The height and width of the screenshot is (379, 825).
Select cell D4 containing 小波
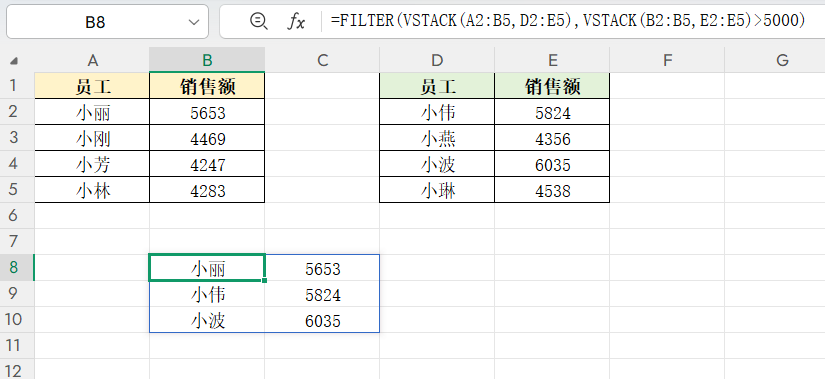pos(437,164)
